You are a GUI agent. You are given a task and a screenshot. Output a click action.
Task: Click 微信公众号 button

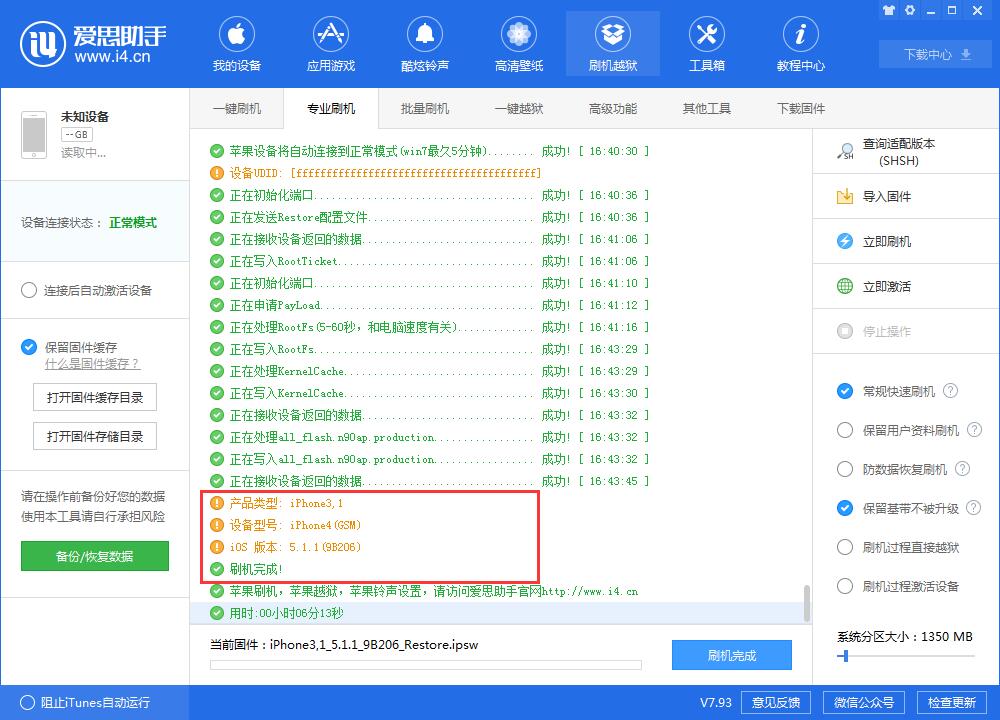[864, 702]
